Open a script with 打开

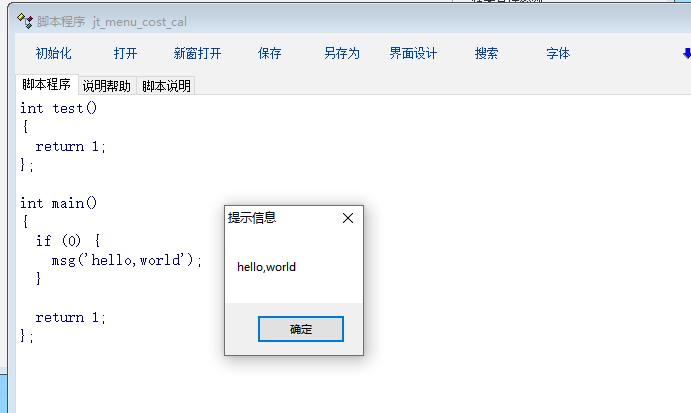click(125, 54)
